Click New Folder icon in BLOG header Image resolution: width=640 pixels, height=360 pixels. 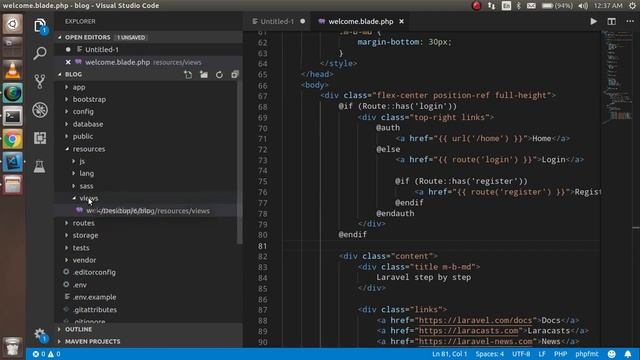click(204, 75)
